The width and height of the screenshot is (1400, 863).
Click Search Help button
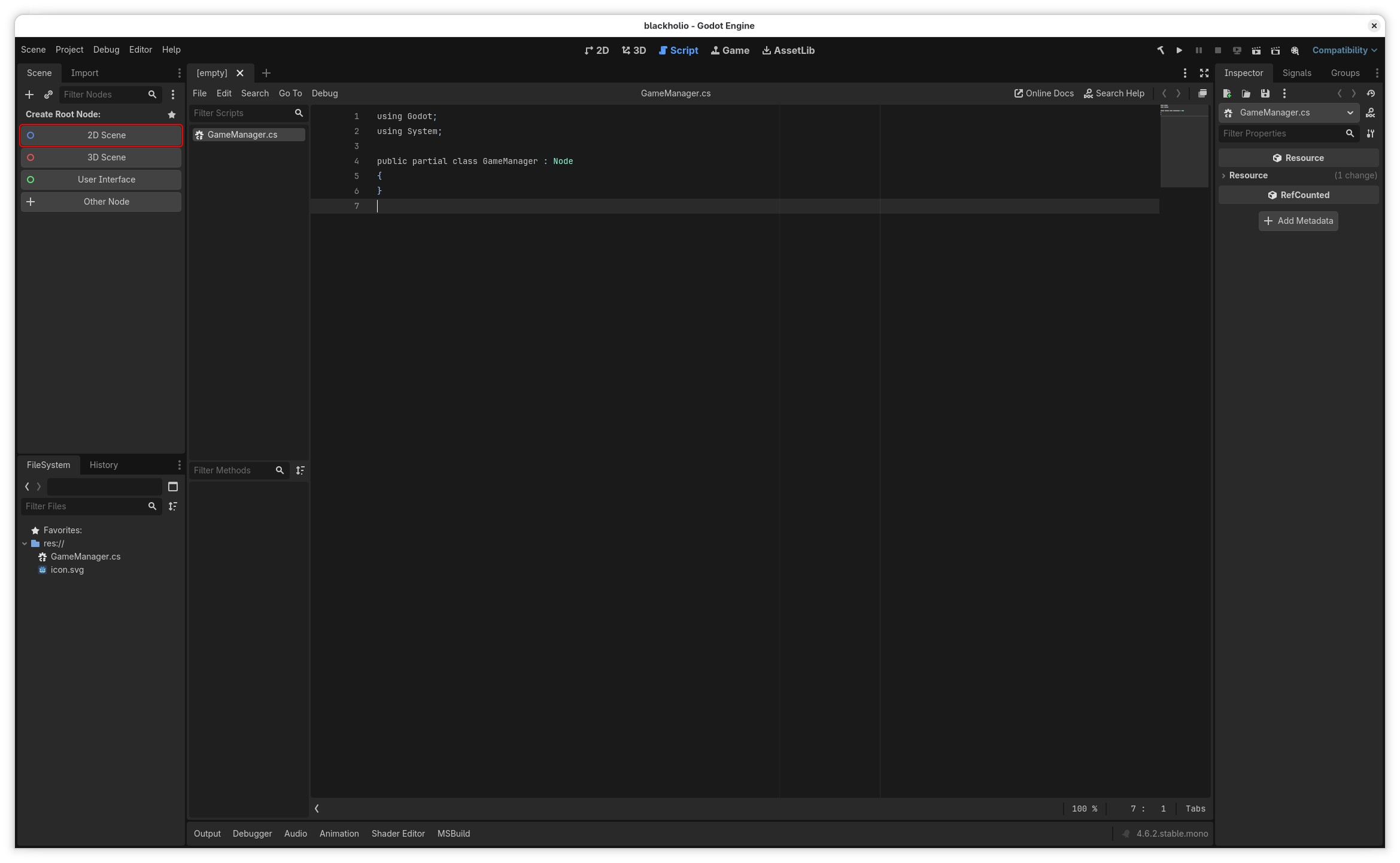(x=1114, y=93)
